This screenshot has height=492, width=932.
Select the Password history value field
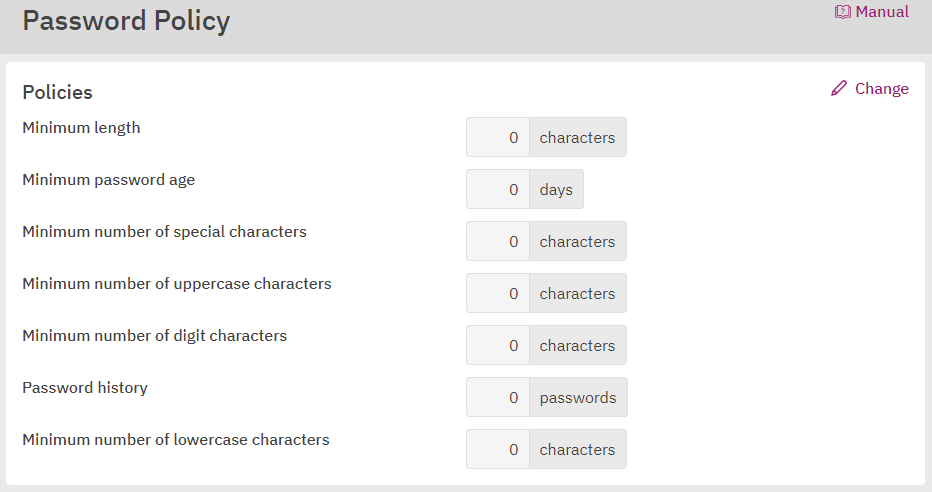pos(498,398)
